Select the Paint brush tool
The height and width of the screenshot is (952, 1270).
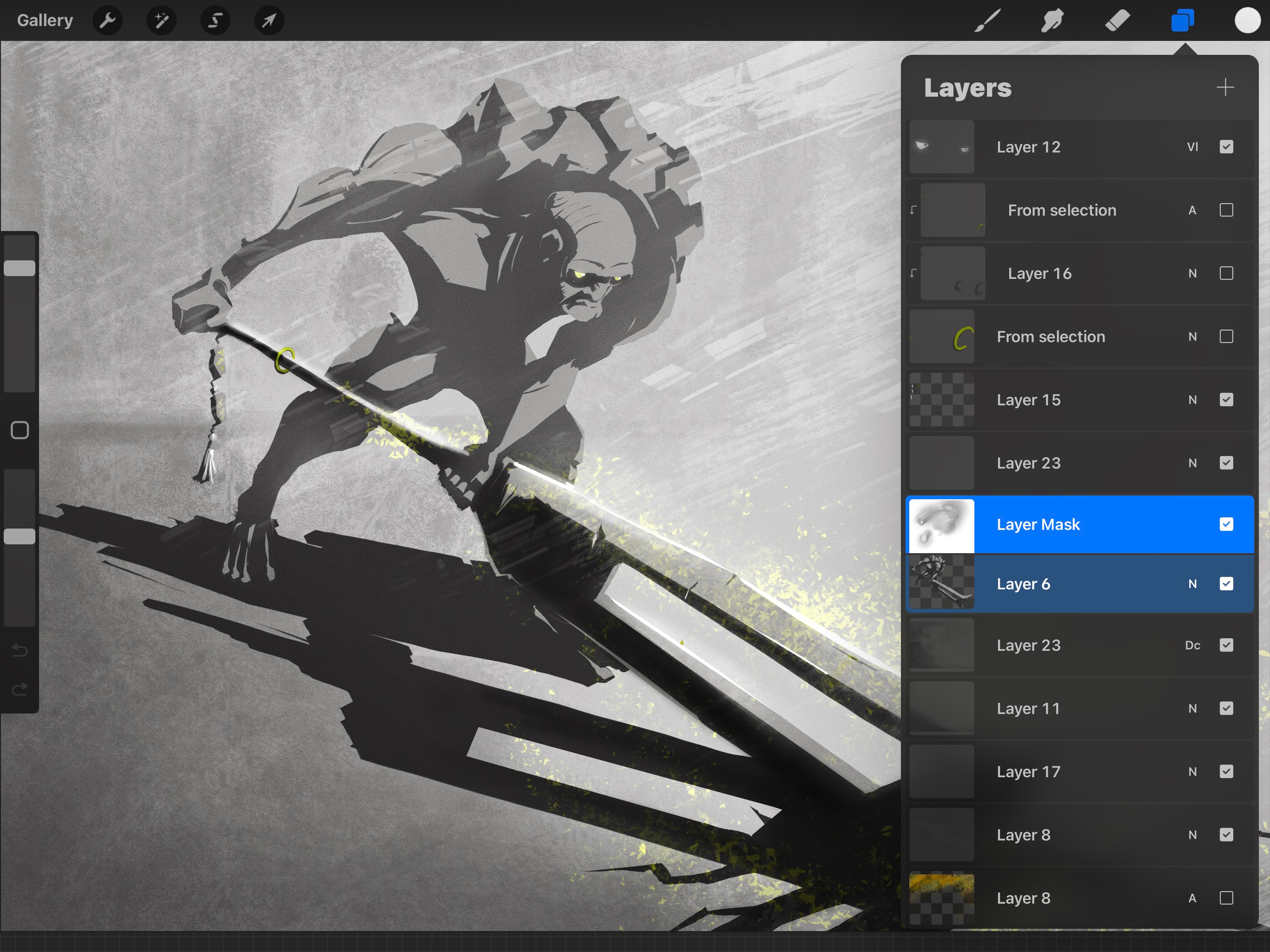[988, 21]
